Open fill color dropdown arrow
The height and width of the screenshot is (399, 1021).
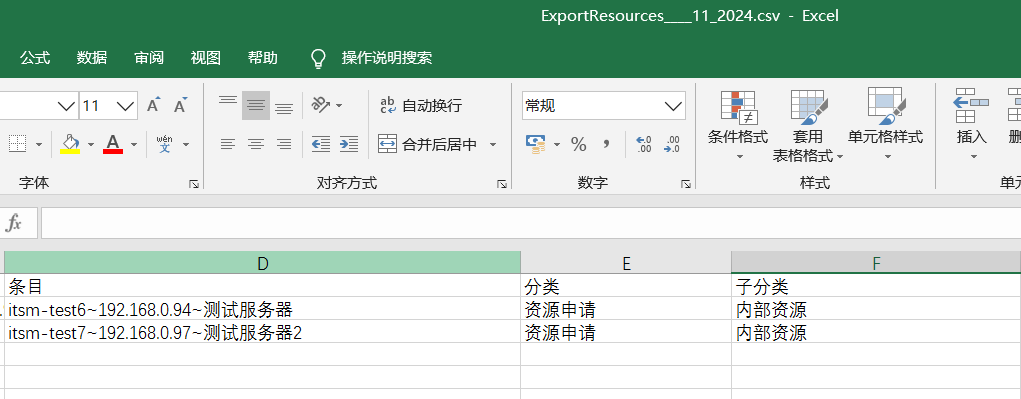pyautogui.click(x=91, y=144)
